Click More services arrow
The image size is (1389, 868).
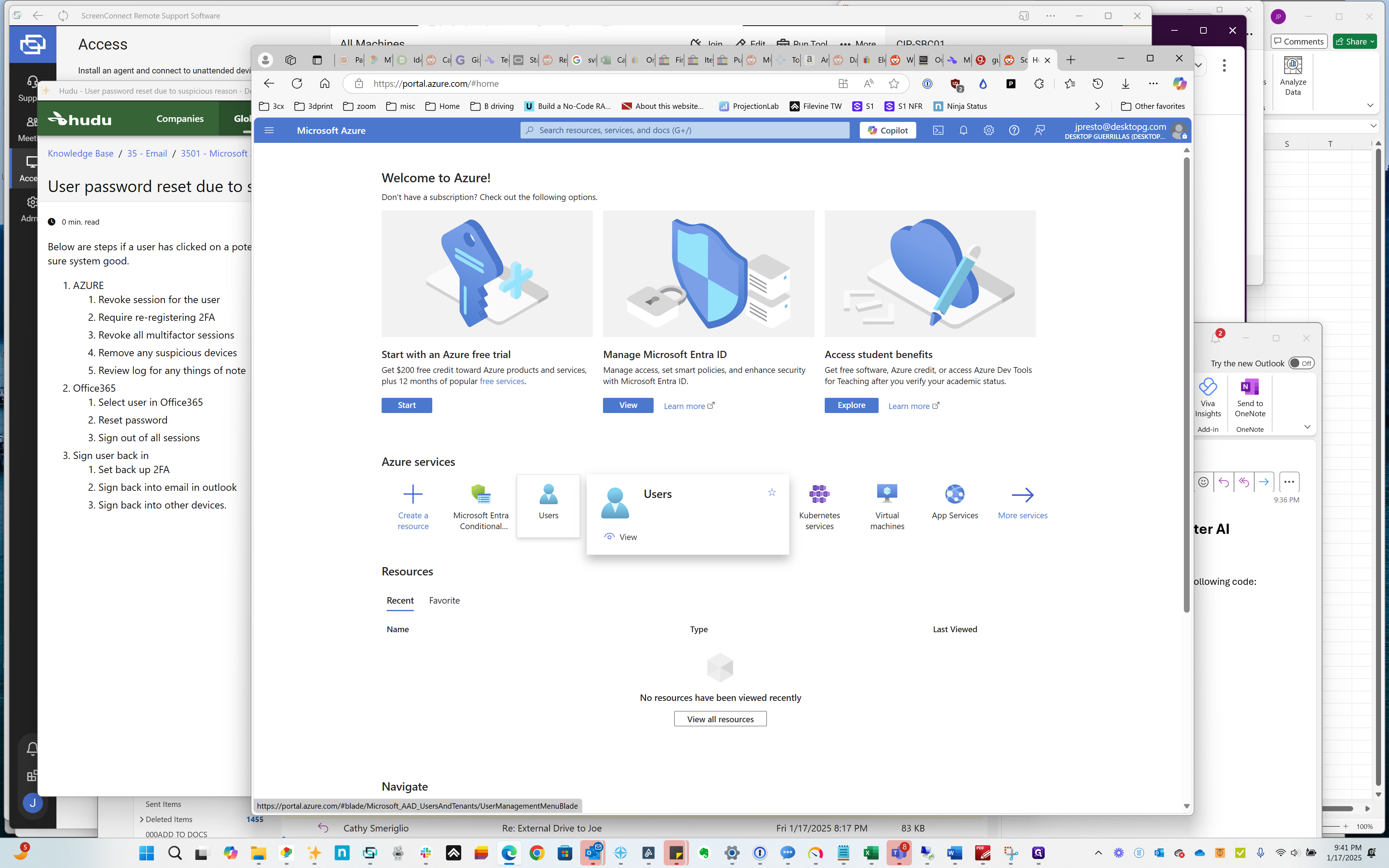tap(1022, 494)
